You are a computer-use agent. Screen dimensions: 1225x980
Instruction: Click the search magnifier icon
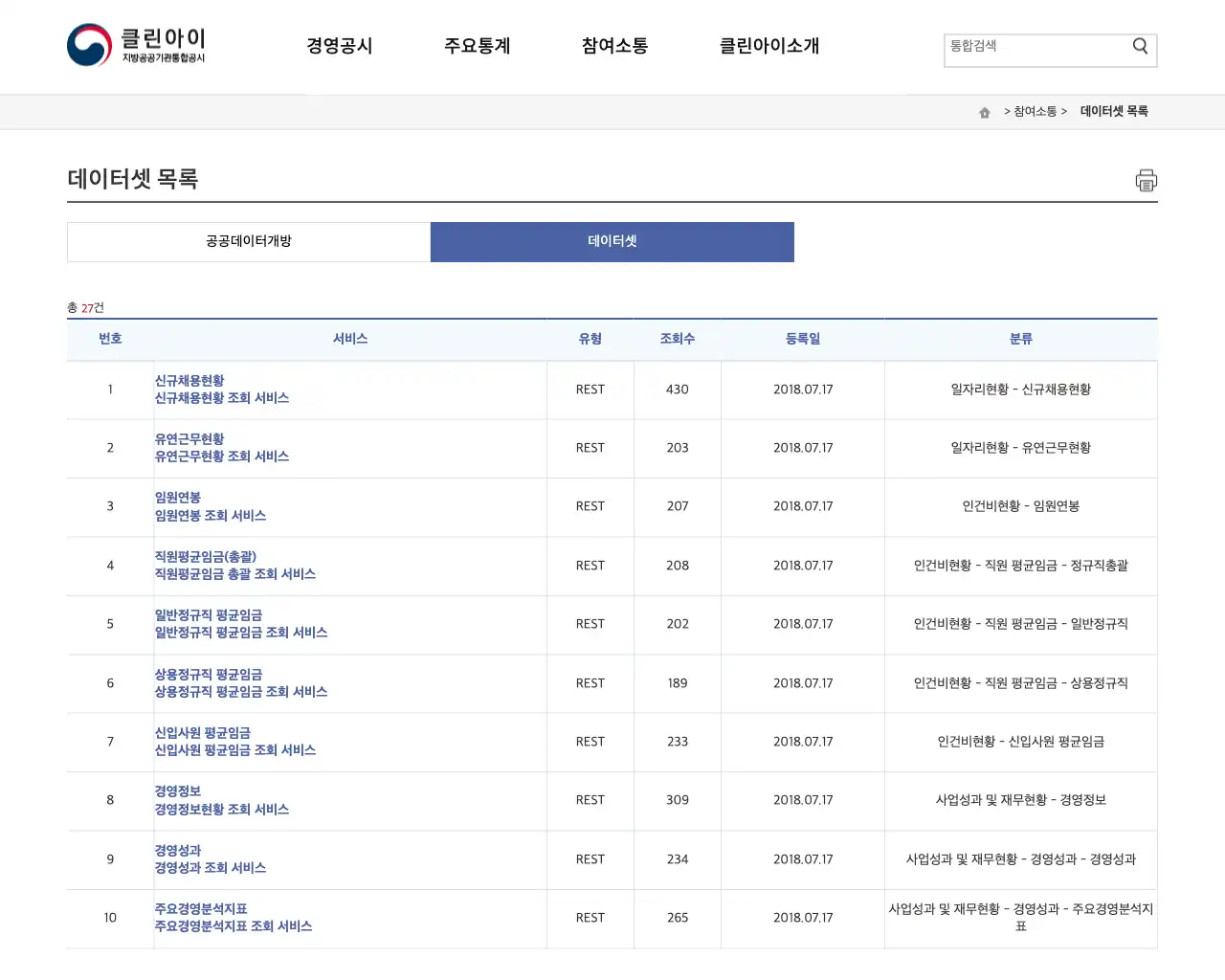coord(1139,45)
